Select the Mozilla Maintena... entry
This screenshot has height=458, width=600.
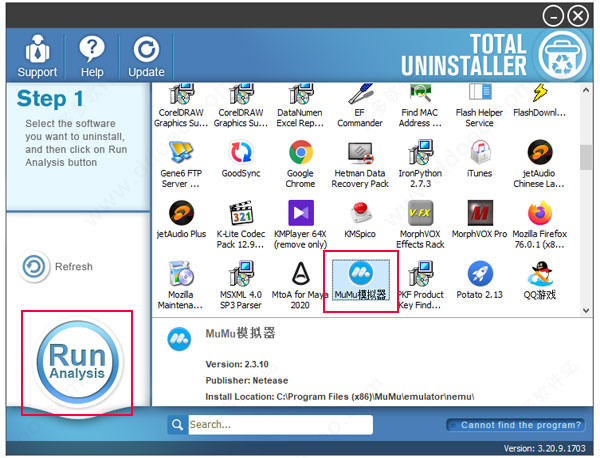click(181, 285)
